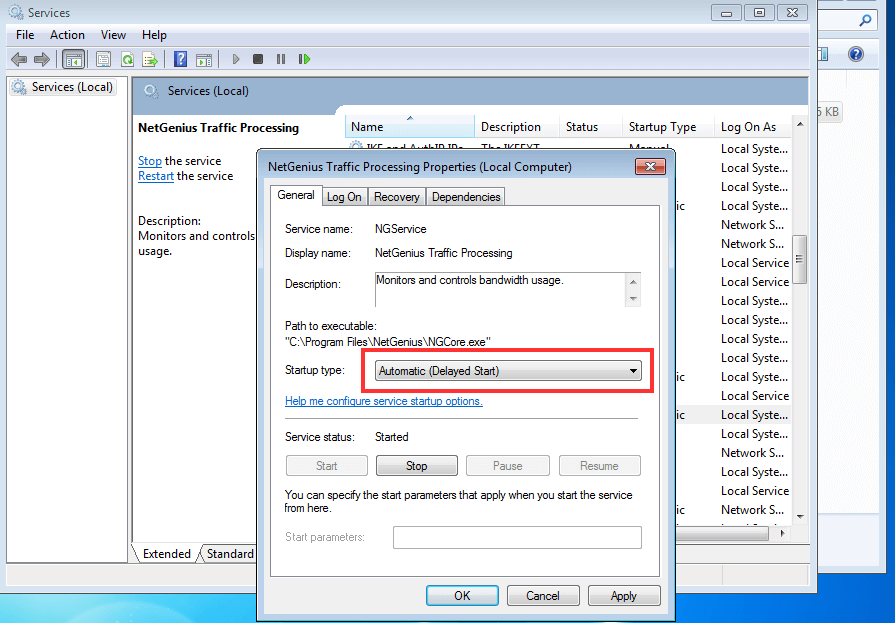Switch to the Standard view tab

click(230, 554)
